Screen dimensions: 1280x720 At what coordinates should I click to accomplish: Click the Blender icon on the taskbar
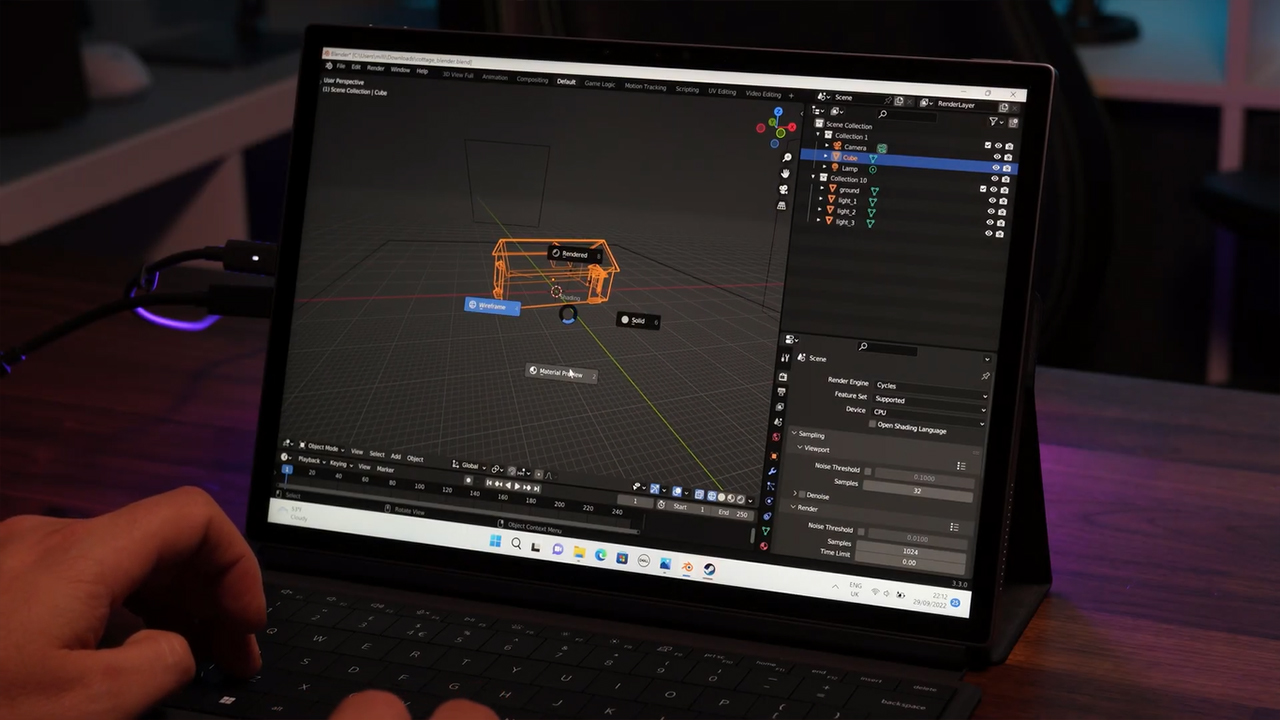pyautogui.click(x=688, y=568)
